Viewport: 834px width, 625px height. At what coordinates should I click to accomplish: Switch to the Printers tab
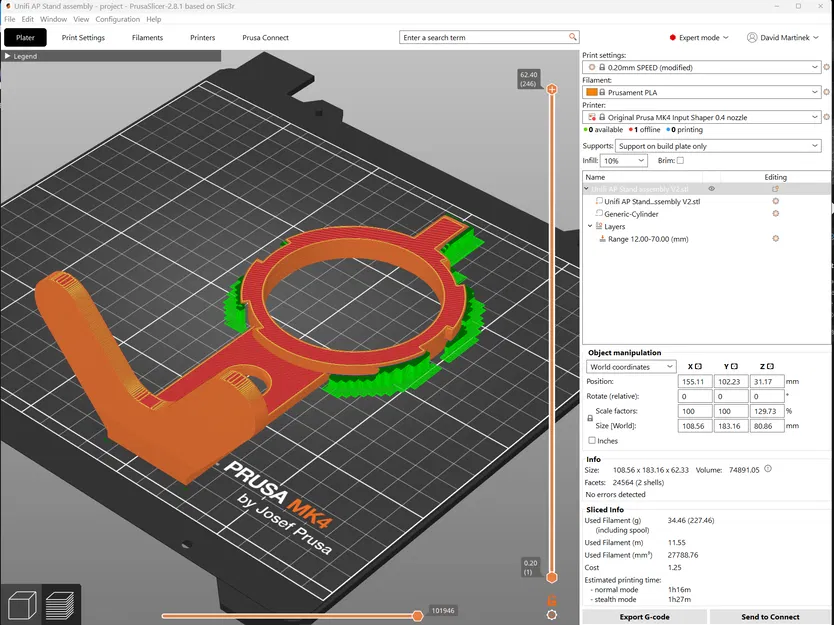click(203, 37)
